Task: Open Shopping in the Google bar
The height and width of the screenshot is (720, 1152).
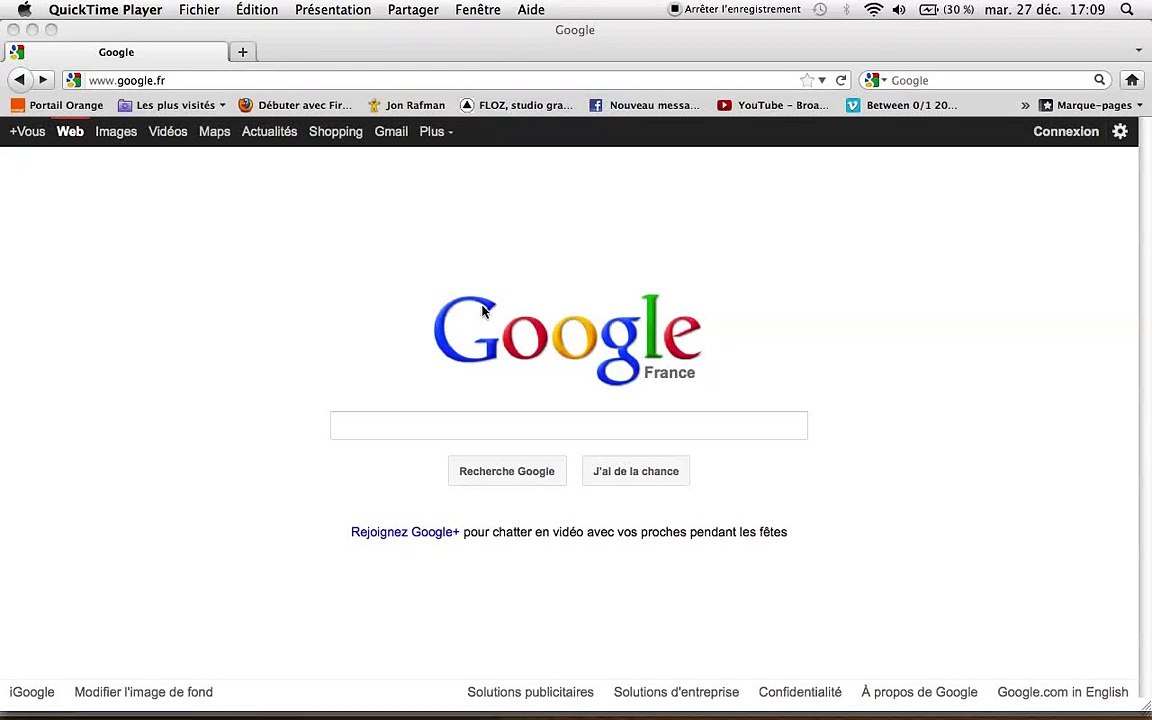Action: tap(336, 132)
